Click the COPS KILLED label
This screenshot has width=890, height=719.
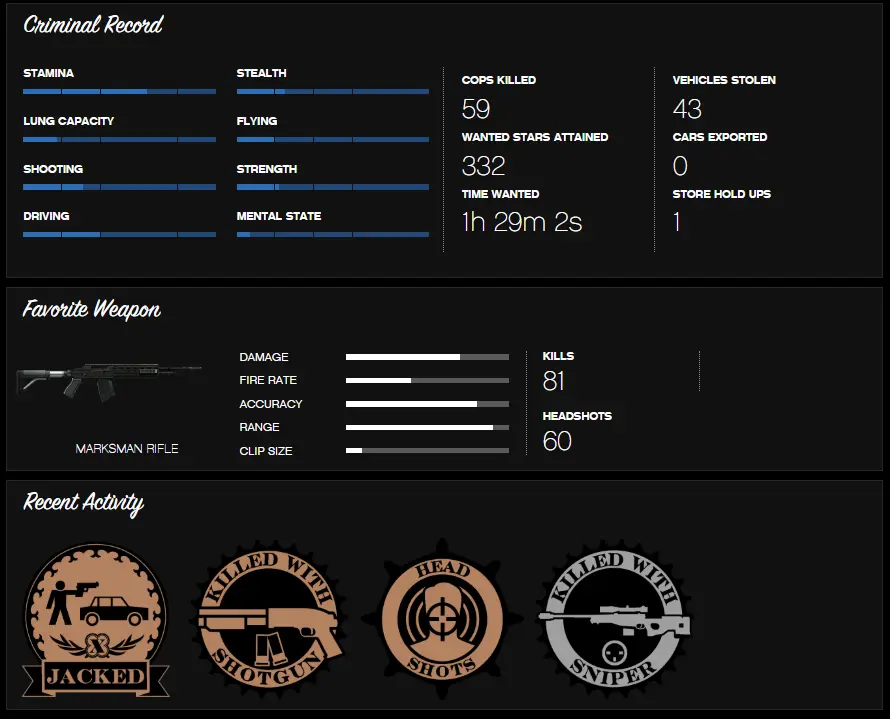pyautogui.click(x=499, y=80)
